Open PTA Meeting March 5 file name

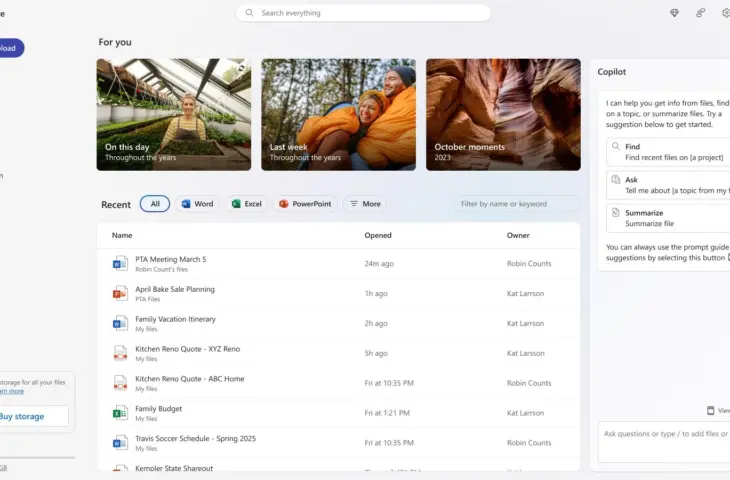[170, 259]
